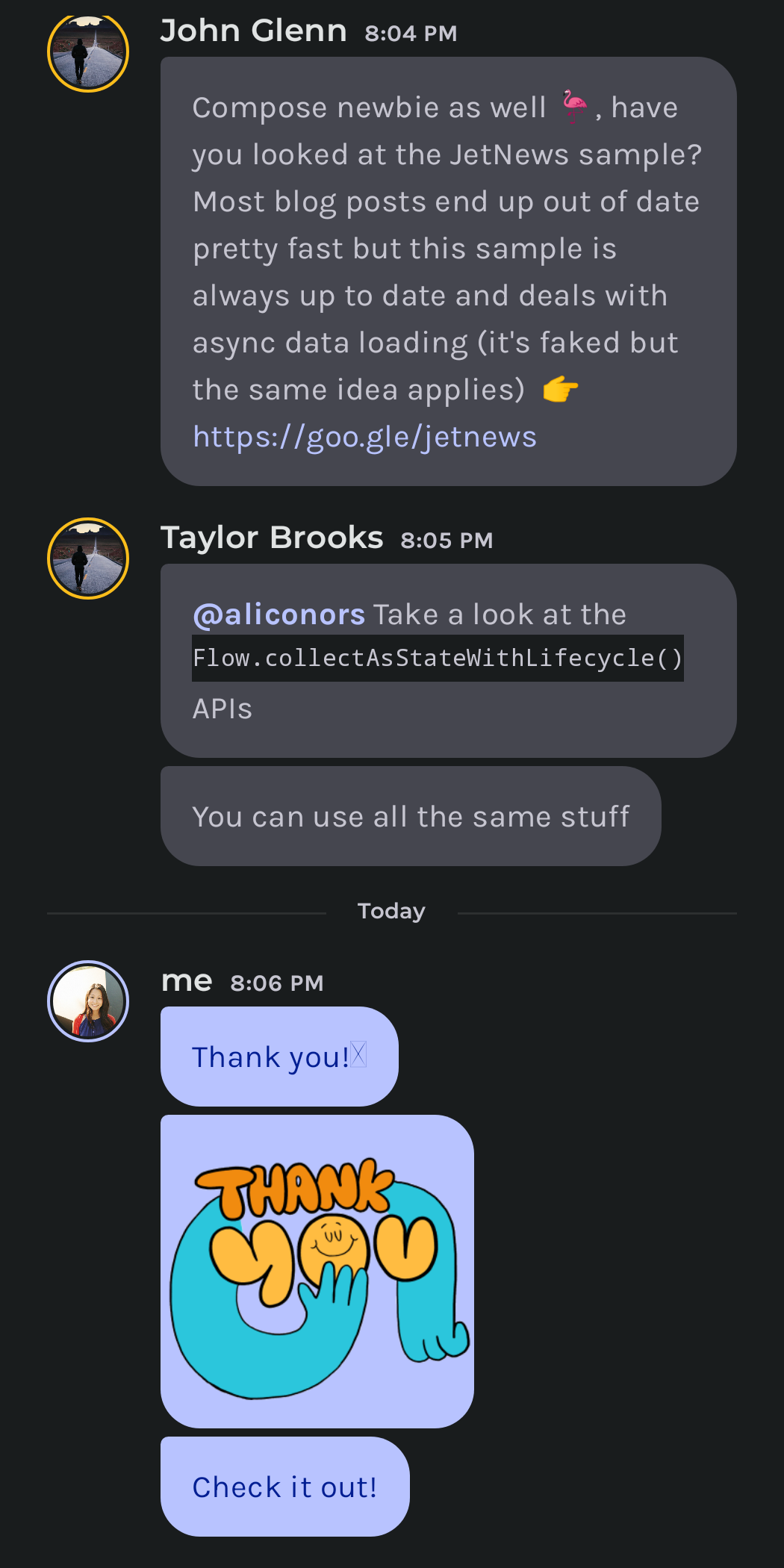This screenshot has height=1568, width=784.
Task: Tap the Taylor Brooks author name
Action: (272, 538)
